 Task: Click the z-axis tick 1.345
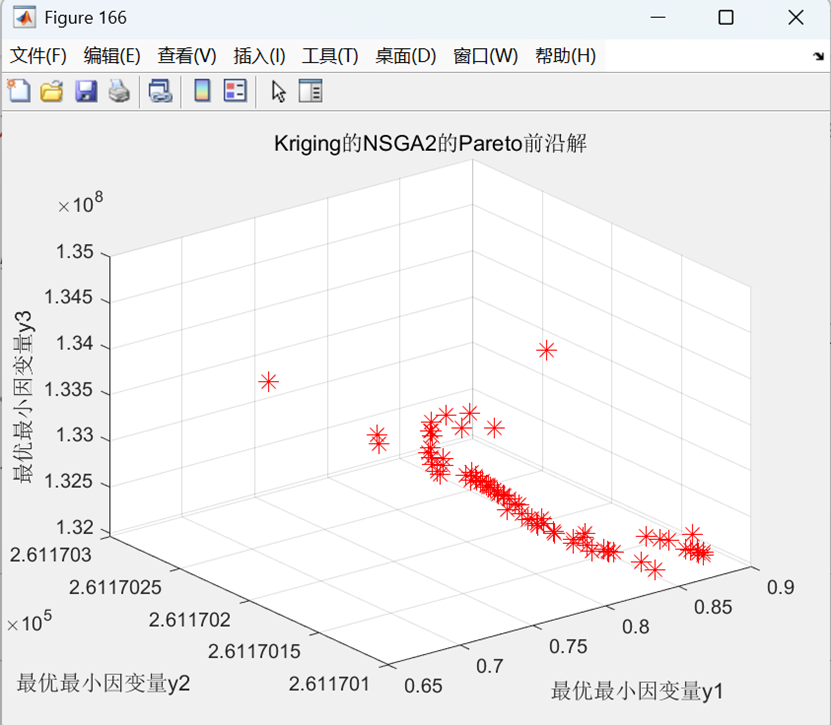click(x=68, y=297)
